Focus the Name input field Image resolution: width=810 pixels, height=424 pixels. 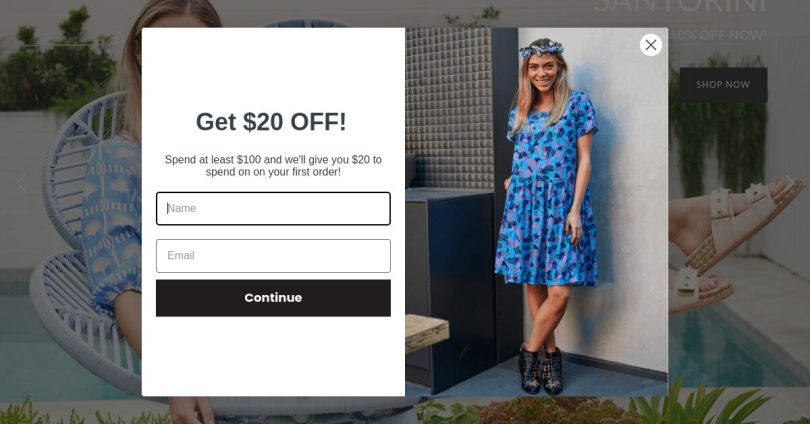273,209
